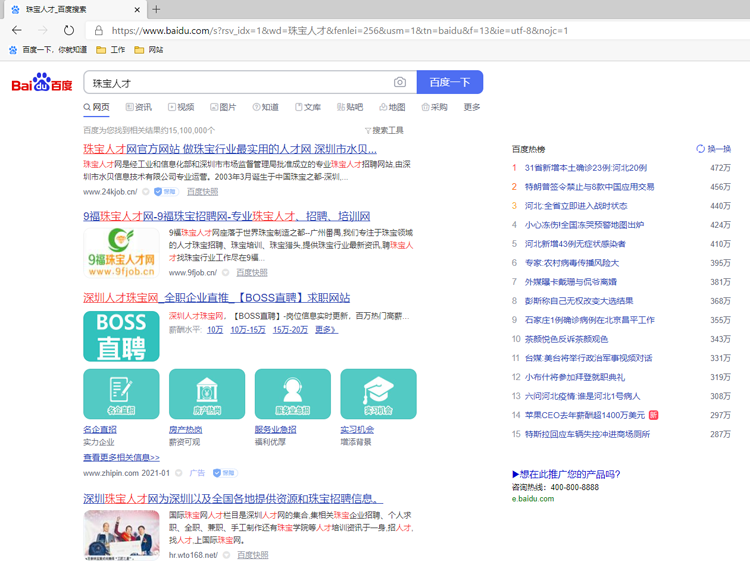The height and width of the screenshot is (565, 750).
Task: Open 百度快照 for www.9fjob.cn result
Action: pos(252,273)
